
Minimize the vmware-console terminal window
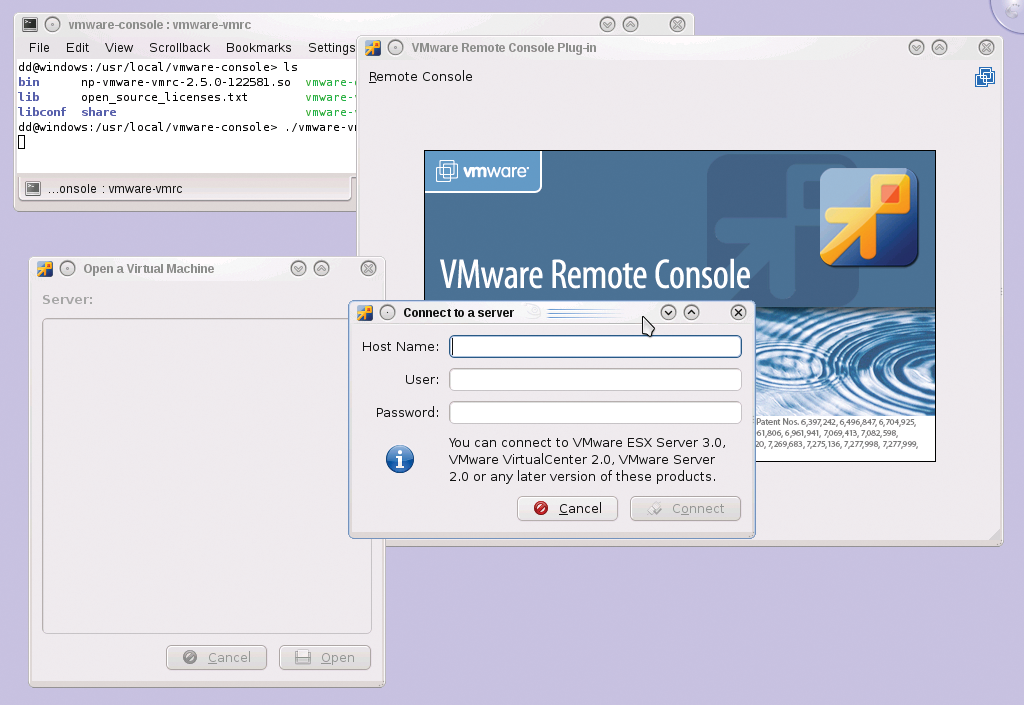point(607,25)
